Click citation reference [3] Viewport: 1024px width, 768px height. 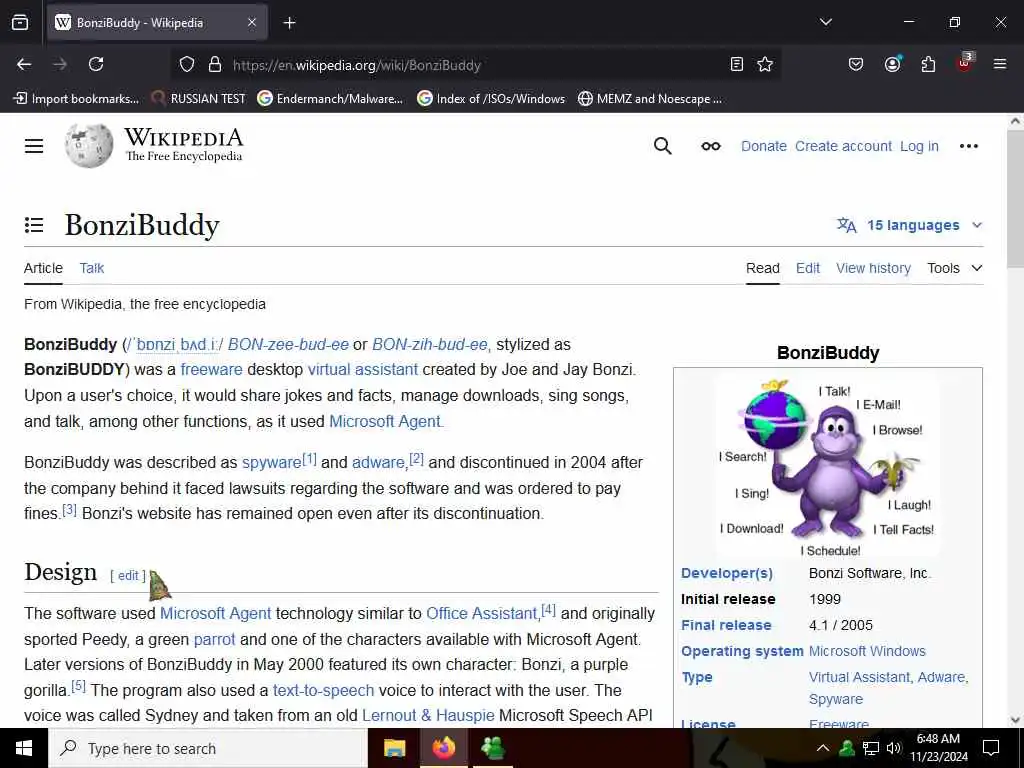point(69,510)
